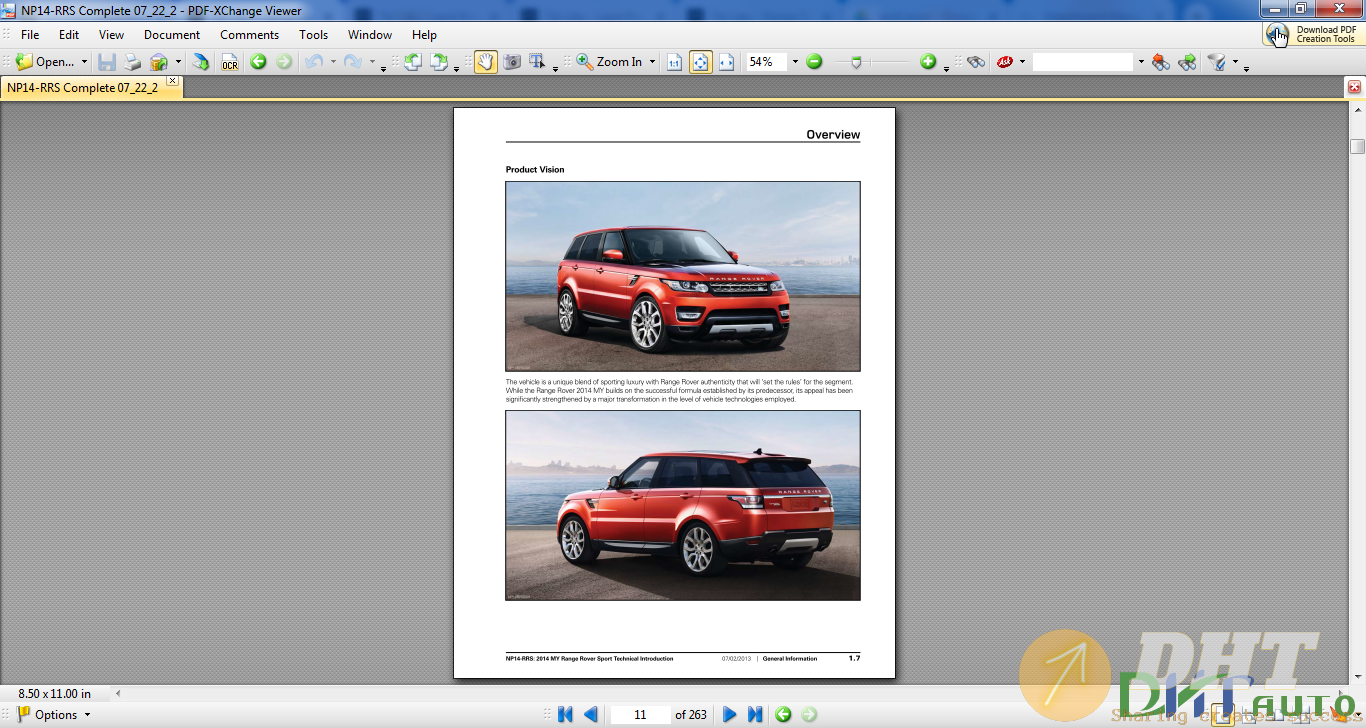Expand the search filter options dropdown arrow
The image size is (1366, 728).
1235,62
